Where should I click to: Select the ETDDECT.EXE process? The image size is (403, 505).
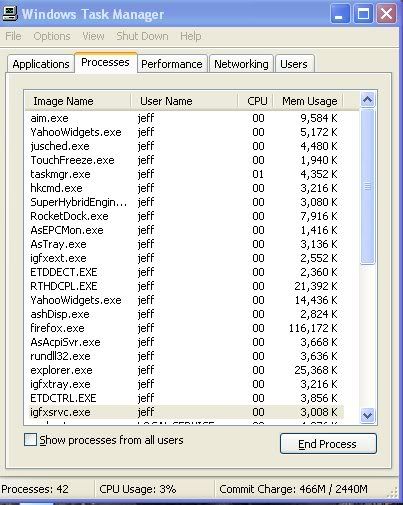[185, 272]
